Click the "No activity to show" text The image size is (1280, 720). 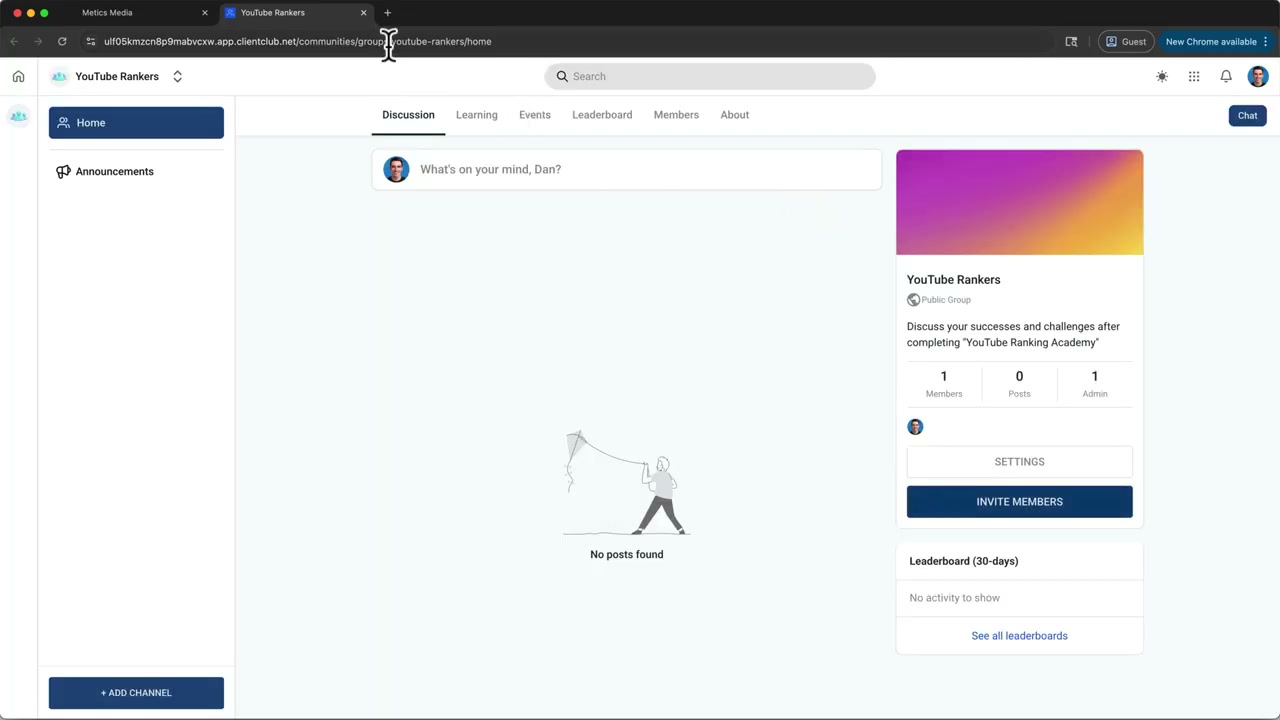click(x=954, y=598)
